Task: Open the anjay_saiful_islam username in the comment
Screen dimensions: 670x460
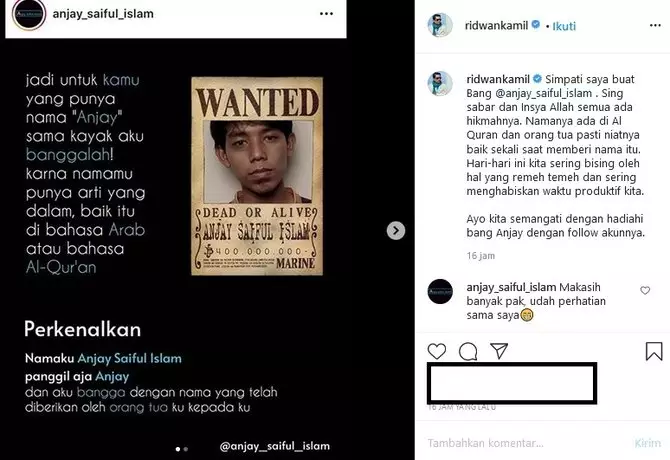Action: (511, 287)
